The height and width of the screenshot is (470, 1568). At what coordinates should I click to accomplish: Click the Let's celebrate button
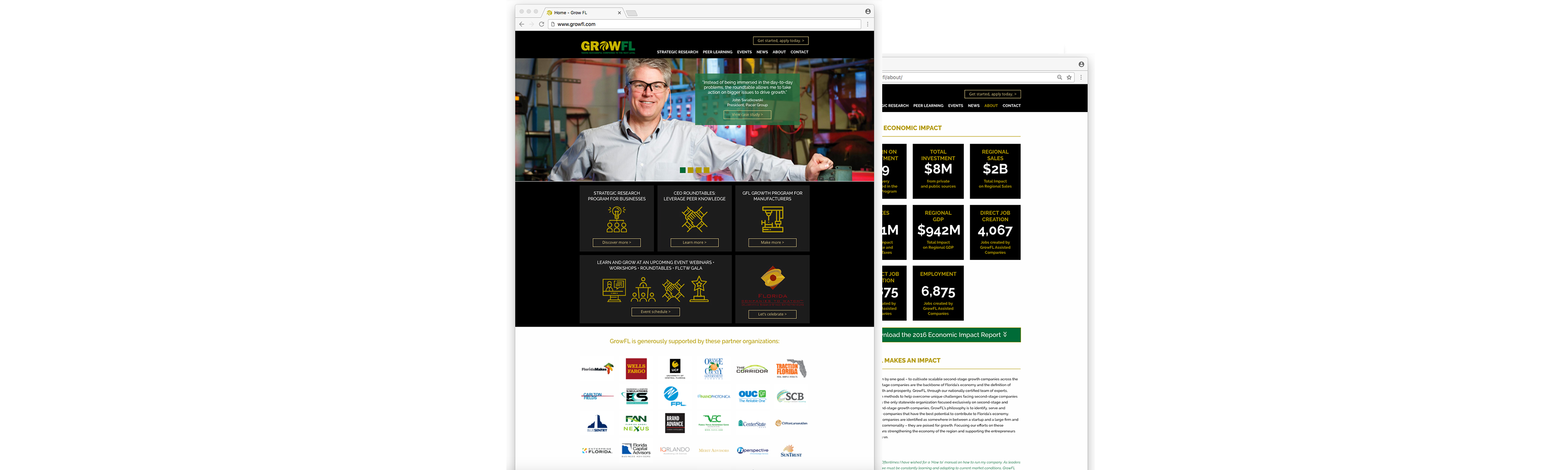(772, 314)
